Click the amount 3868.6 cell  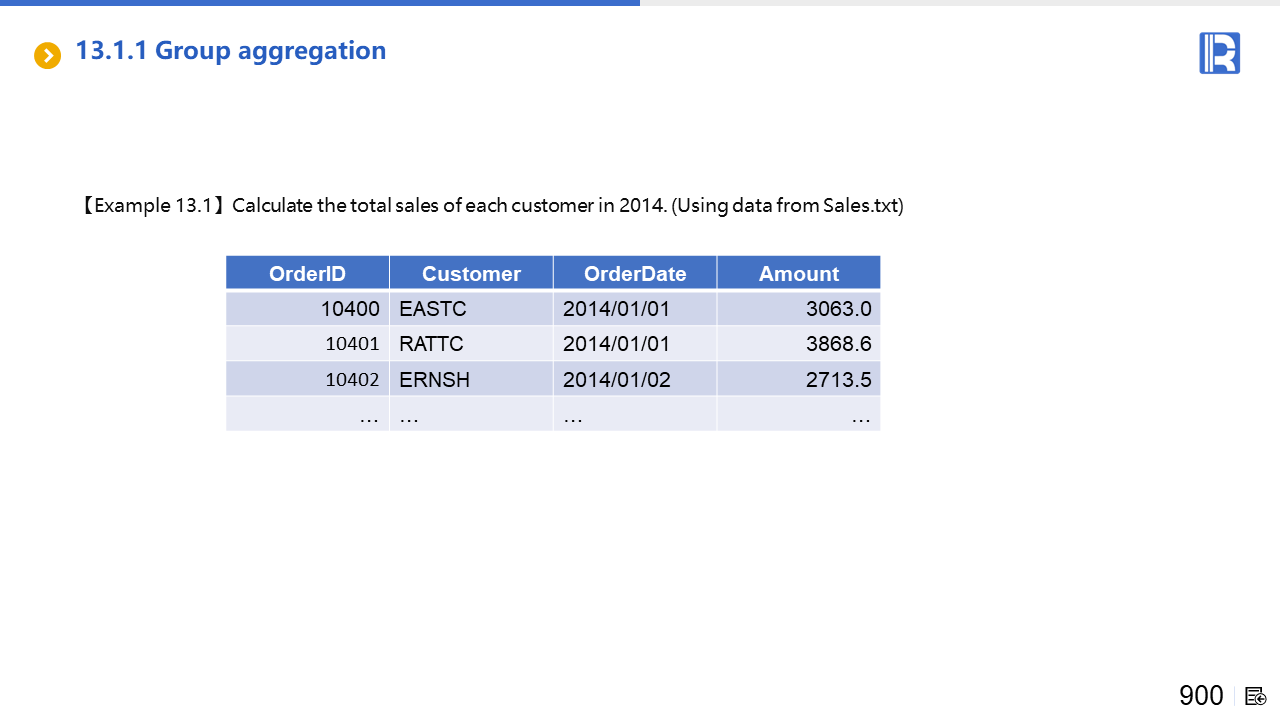tap(798, 344)
